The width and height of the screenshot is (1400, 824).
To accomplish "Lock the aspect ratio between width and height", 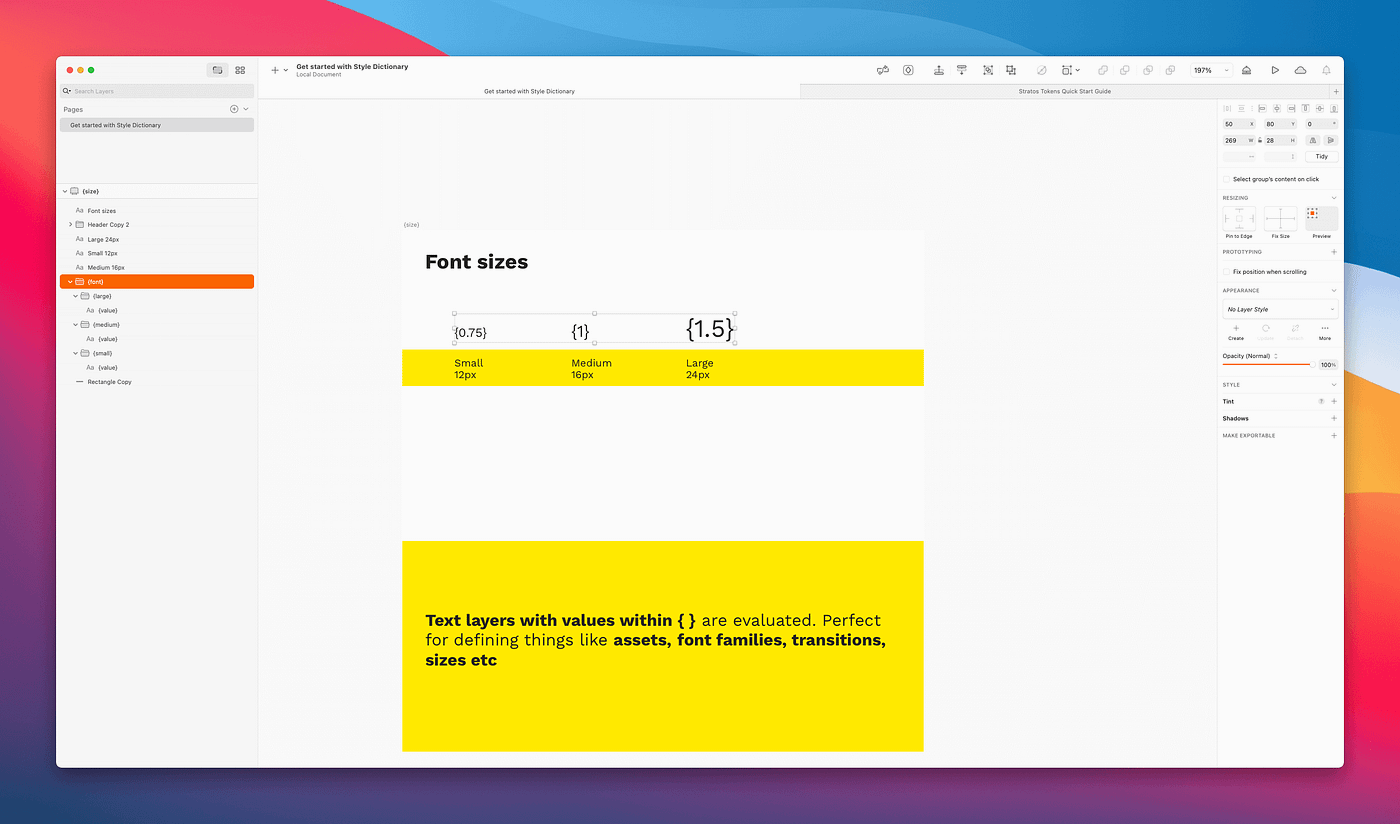I will [x=1260, y=140].
